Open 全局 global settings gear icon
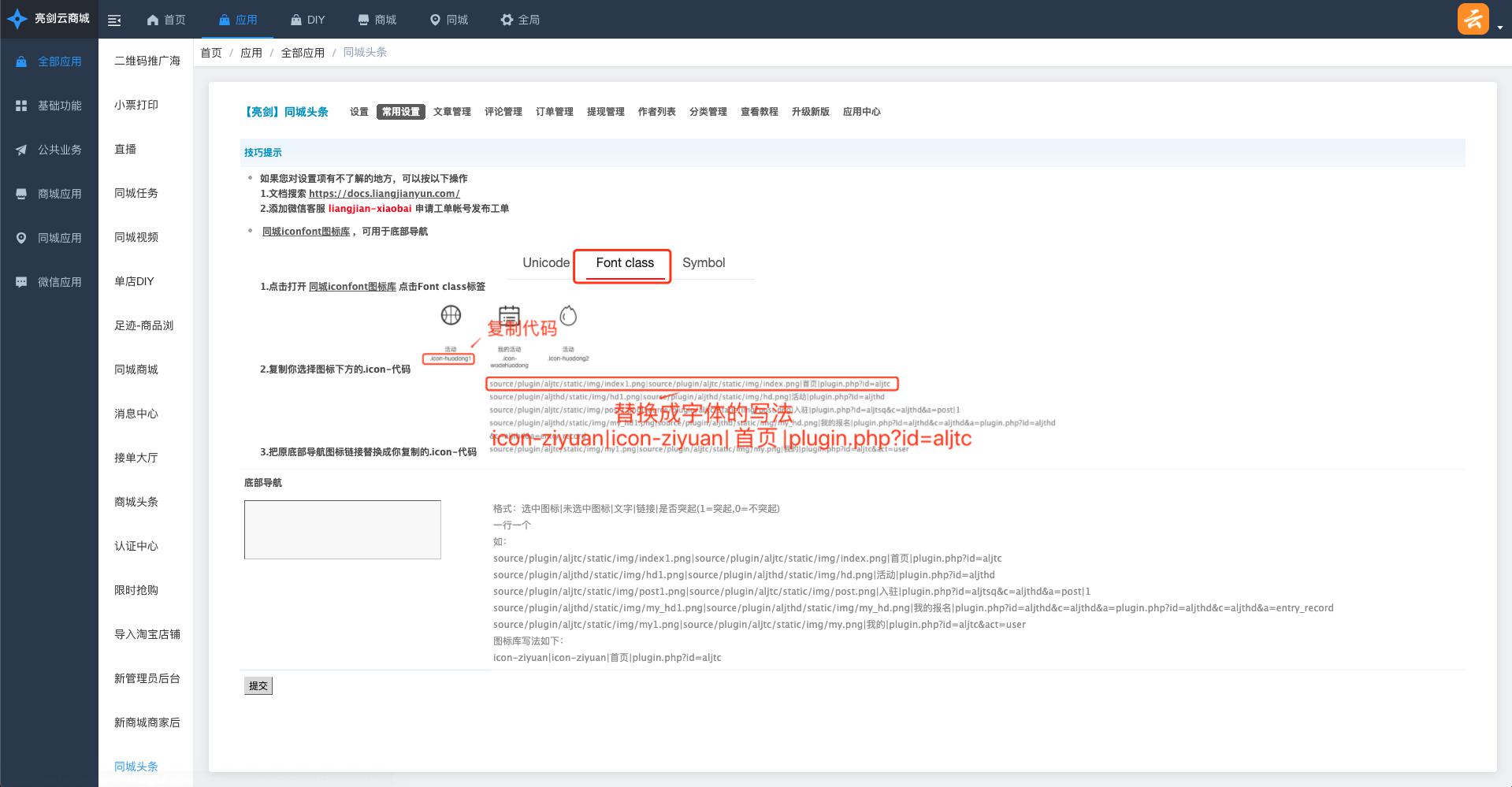 click(507, 20)
